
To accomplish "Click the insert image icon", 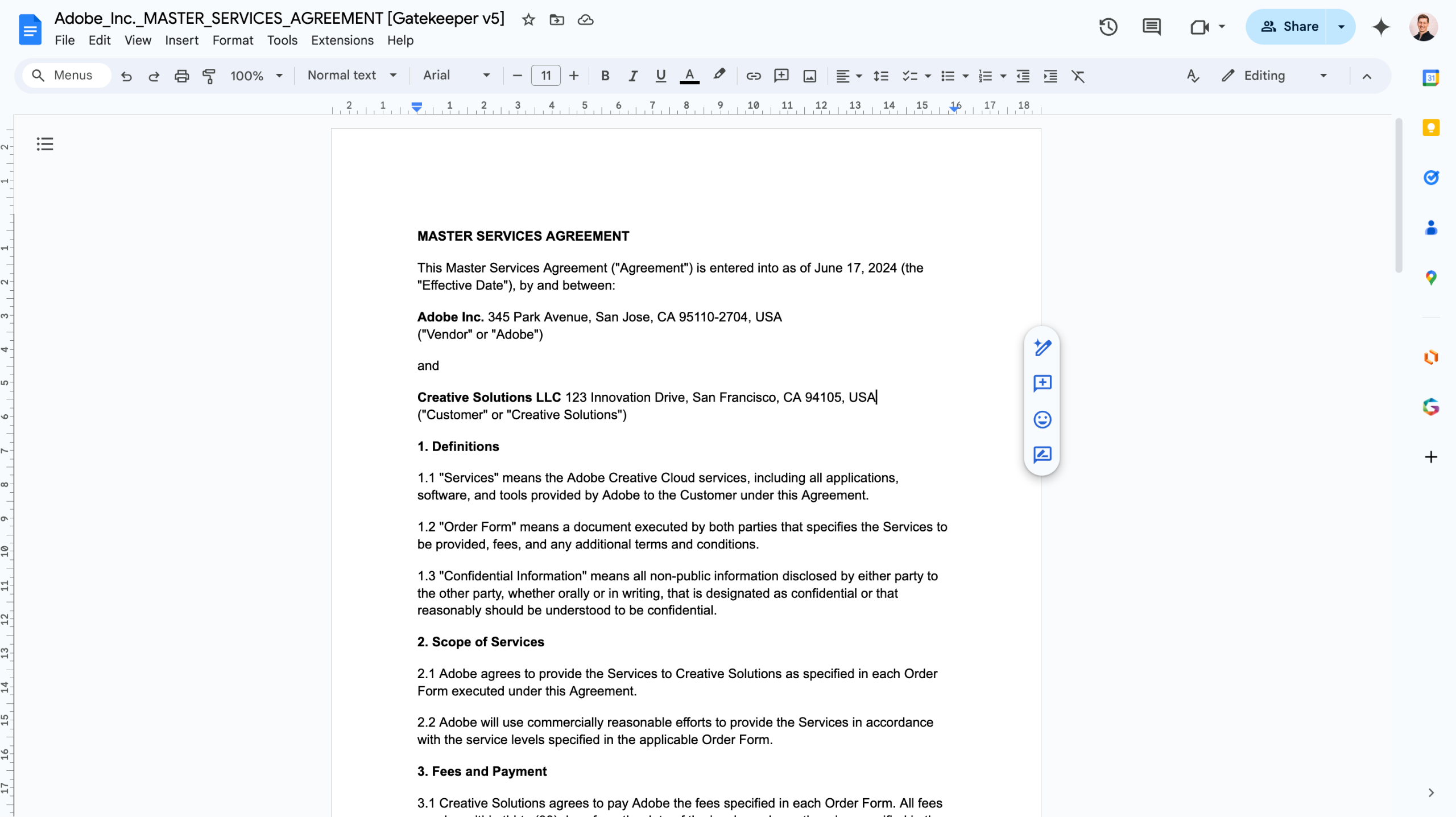I will point(809,76).
